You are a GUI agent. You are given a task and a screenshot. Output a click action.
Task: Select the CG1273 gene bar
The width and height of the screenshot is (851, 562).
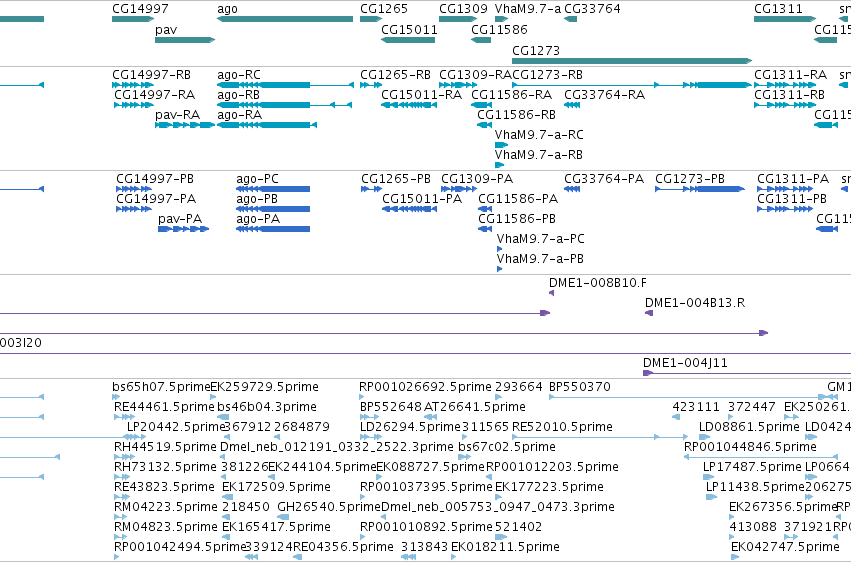pos(632,61)
